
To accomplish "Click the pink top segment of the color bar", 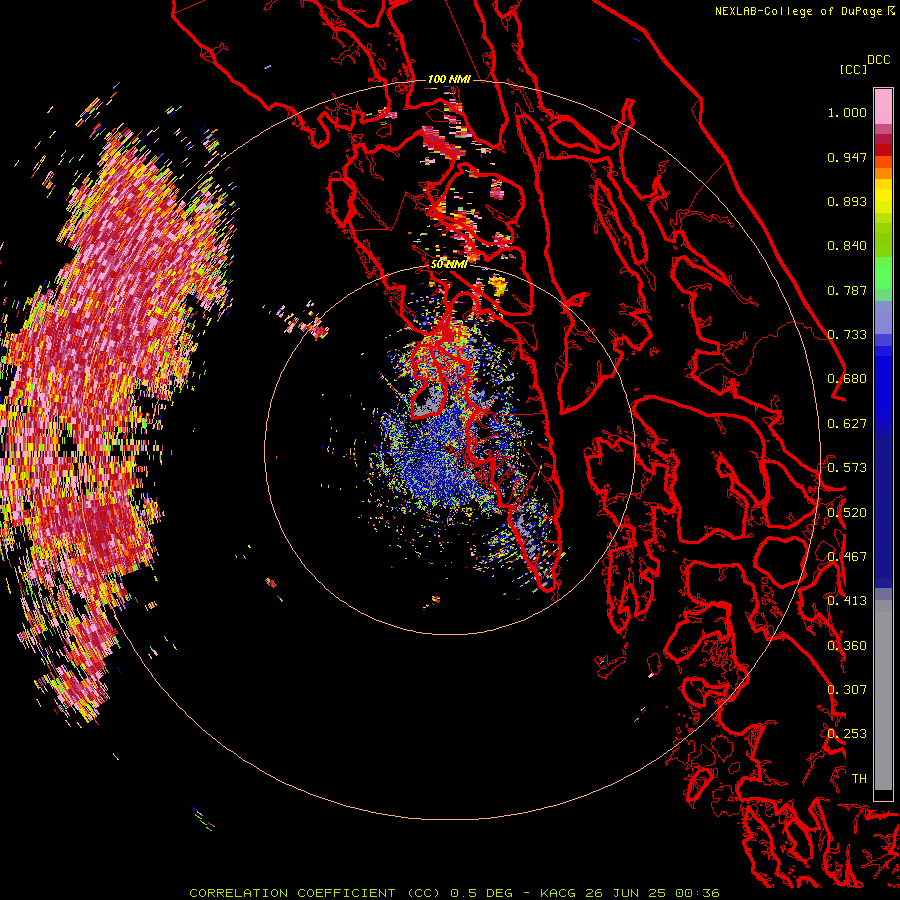I will pos(883,106).
